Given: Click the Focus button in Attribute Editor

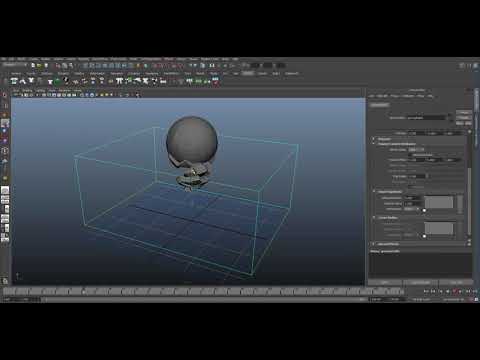Looking at the screenshot, I should (464, 113).
